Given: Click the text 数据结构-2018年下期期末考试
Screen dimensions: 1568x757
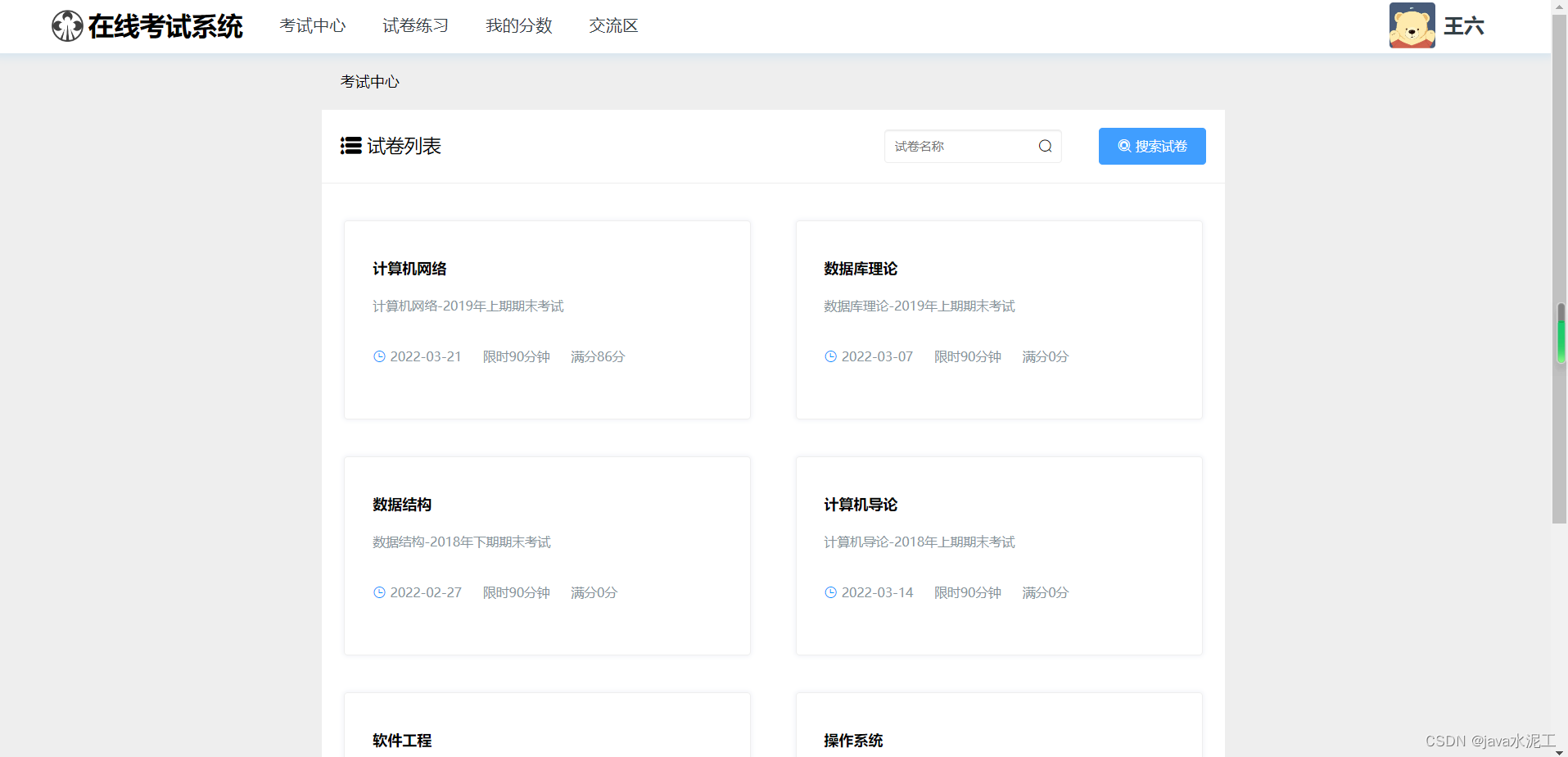Looking at the screenshot, I should [462, 542].
